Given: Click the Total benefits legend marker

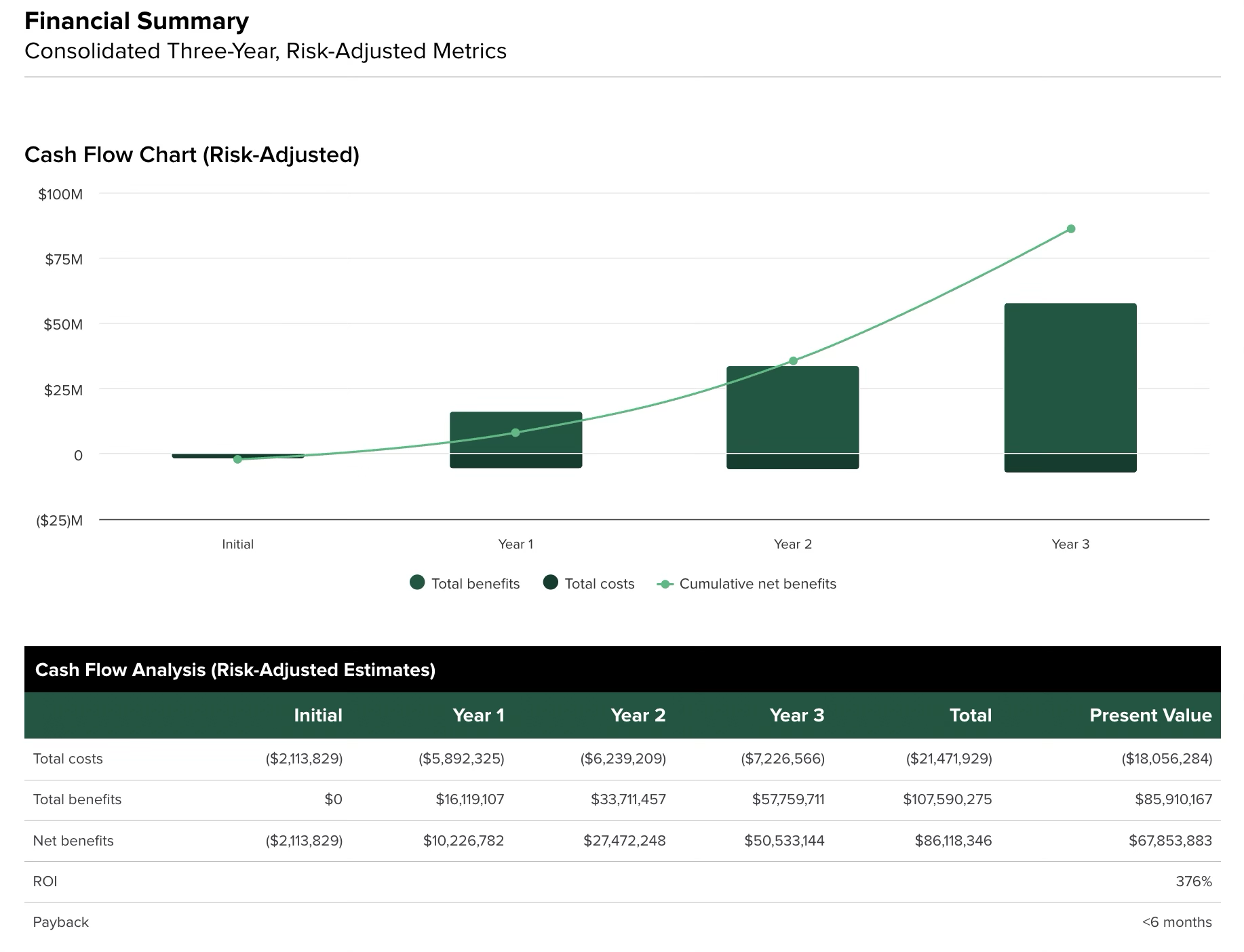Looking at the screenshot, I should pos(416,583).
